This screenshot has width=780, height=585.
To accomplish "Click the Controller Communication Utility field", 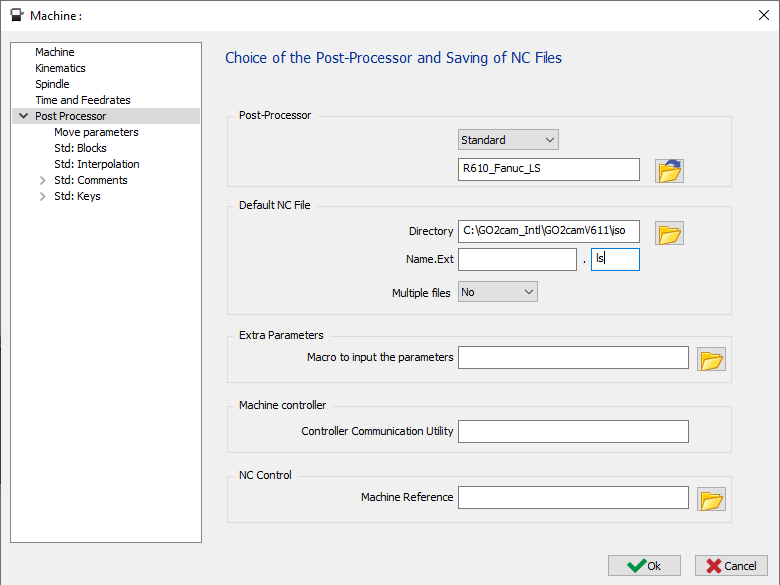I will [x=573, y=431].
